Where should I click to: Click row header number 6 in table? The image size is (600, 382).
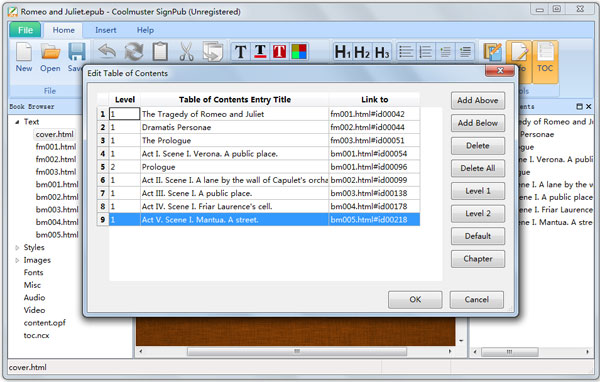(x=103, y=180)
